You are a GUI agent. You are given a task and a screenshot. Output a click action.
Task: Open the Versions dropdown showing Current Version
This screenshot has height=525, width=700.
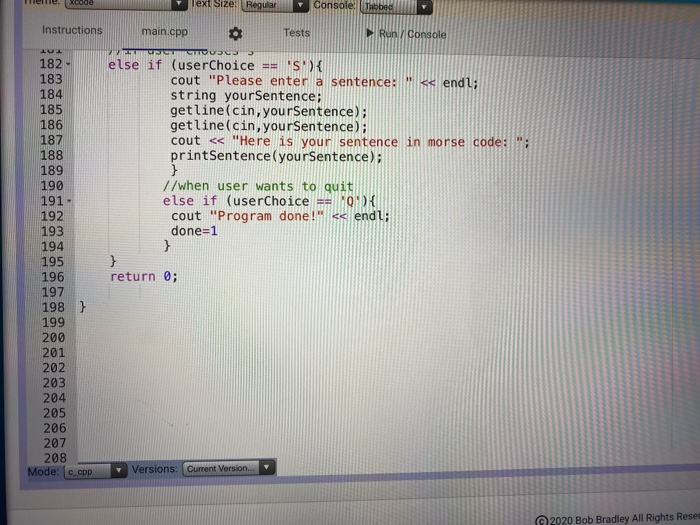[229, 468]
